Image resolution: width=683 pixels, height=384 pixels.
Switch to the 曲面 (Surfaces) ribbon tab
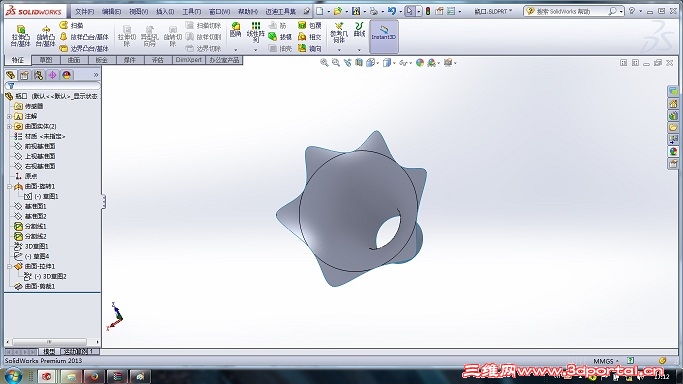[x=74, y=60]
